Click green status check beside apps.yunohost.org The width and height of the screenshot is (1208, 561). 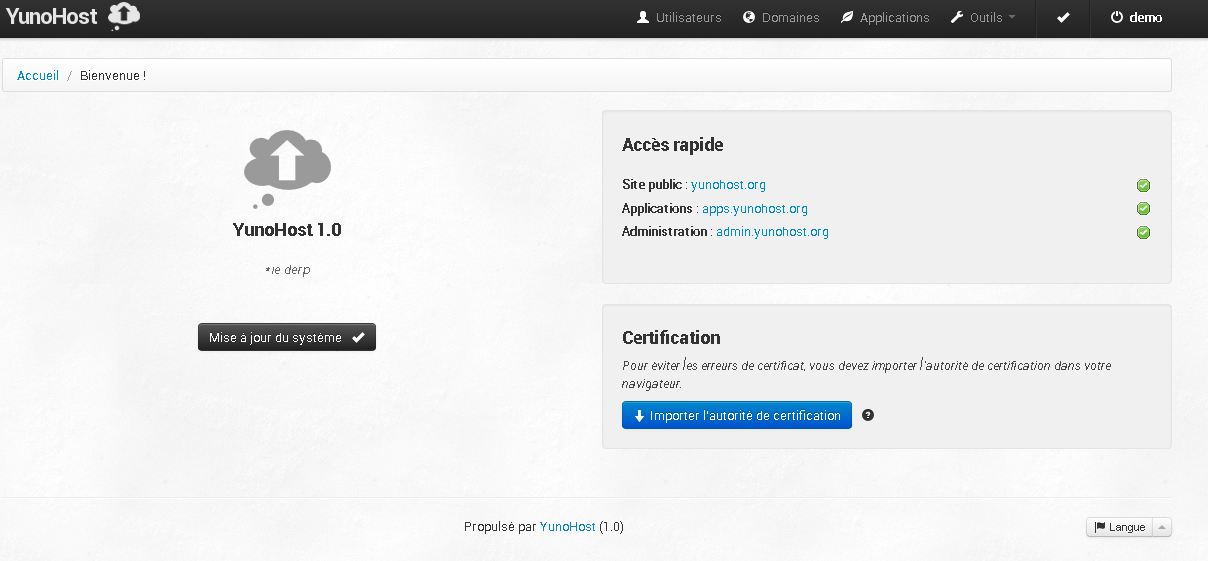tap(1143, 209)
